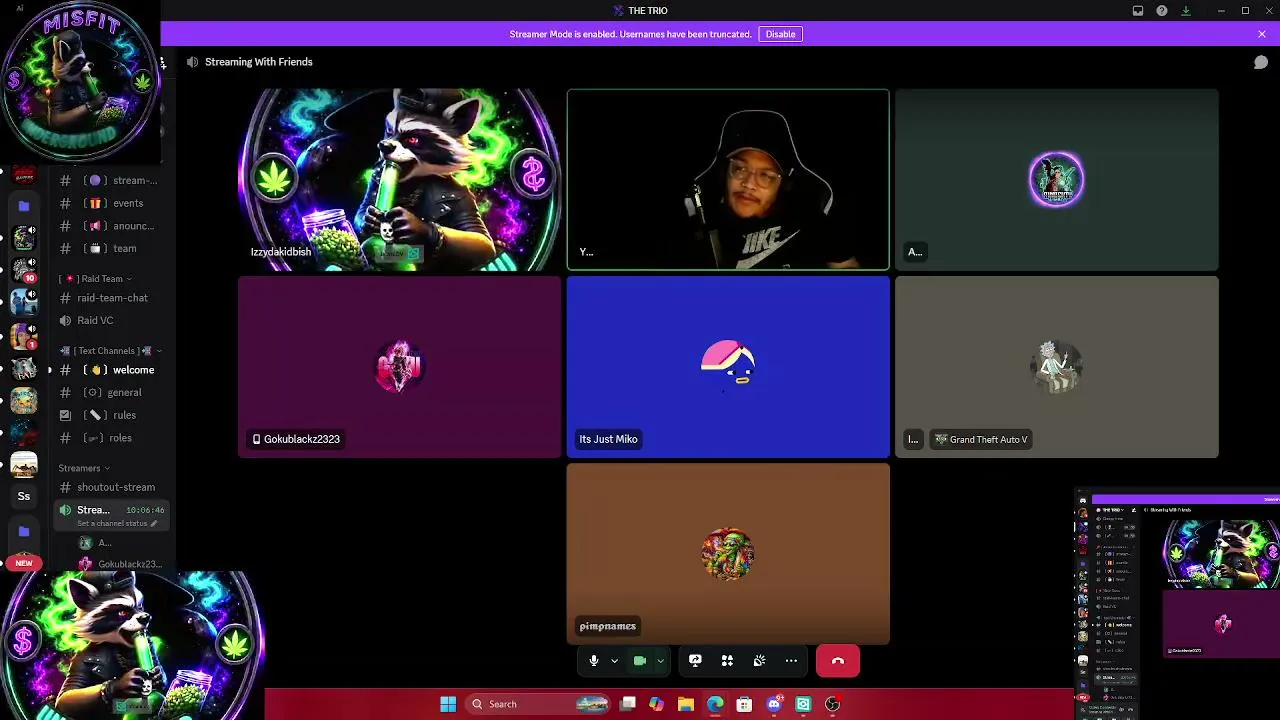Open the shoutout-stream channel
1280x720 pixels.
[110, 487]
